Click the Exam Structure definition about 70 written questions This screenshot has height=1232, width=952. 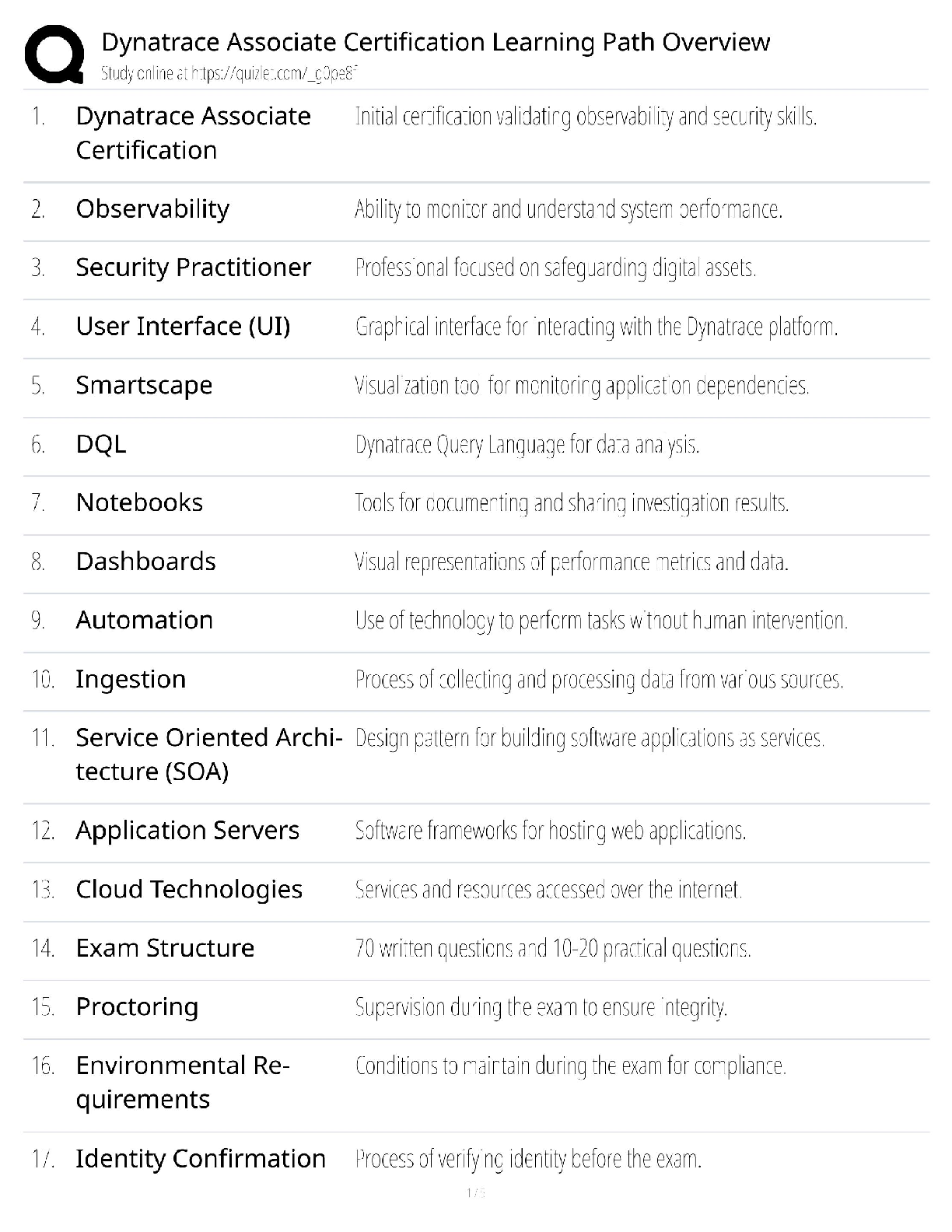552,948
